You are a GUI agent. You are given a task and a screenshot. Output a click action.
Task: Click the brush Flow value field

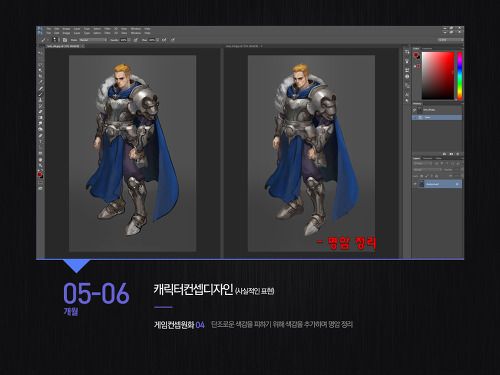[152, 40]
